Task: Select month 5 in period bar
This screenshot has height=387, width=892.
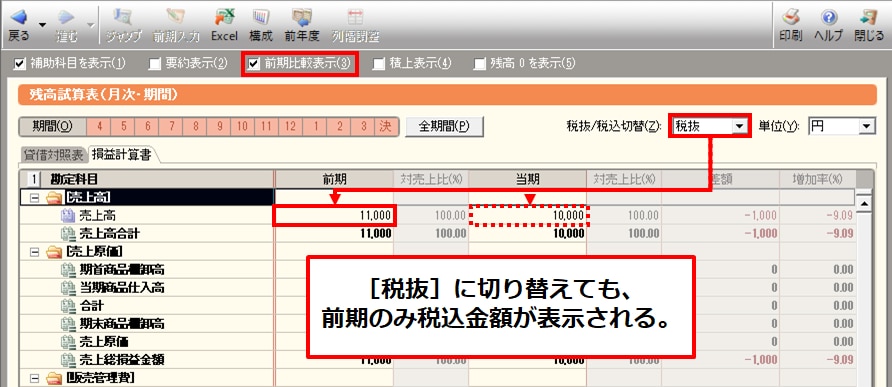Action: tap(123, 126)
